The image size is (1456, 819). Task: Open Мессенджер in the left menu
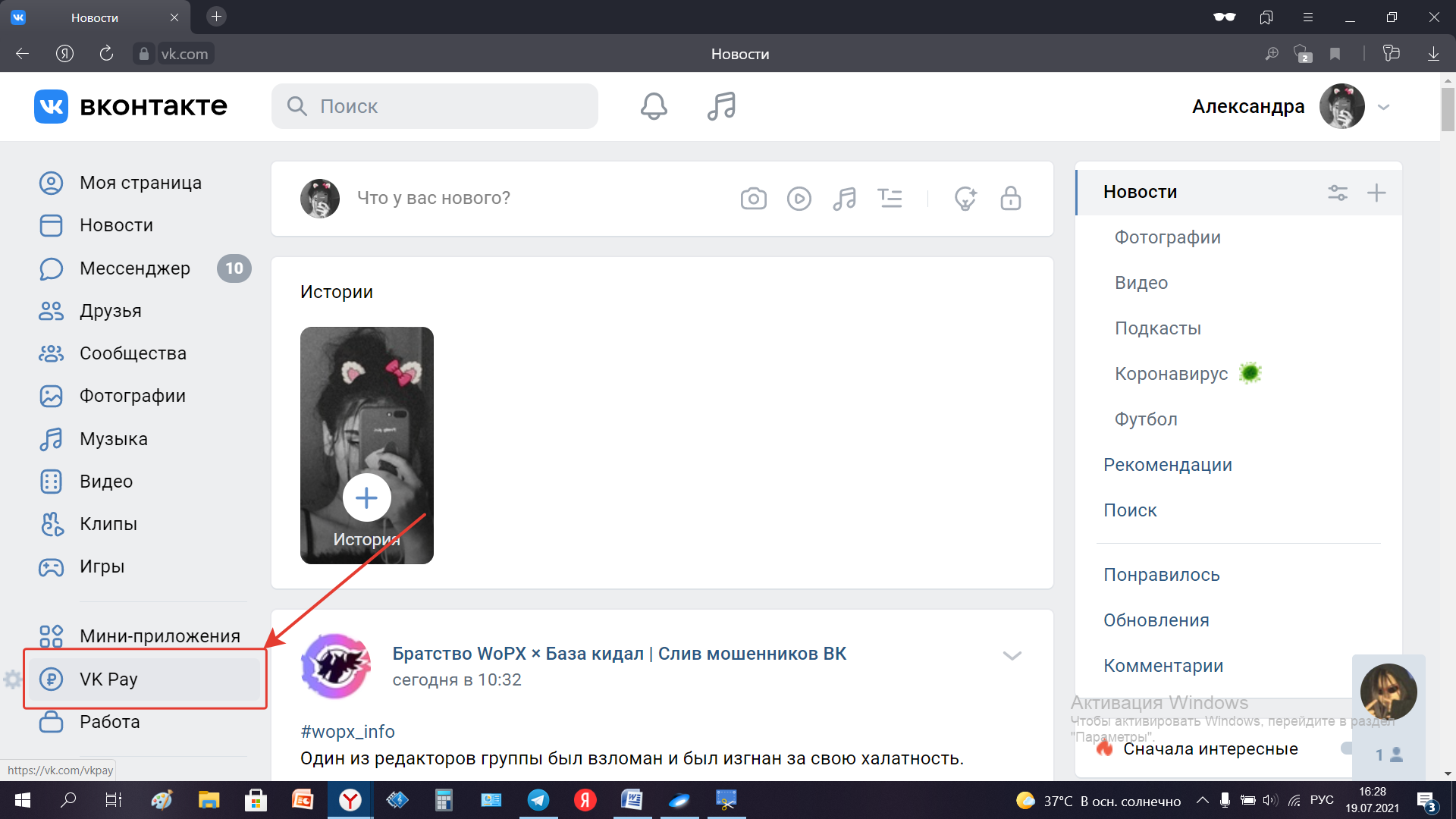tap(135, 268)
